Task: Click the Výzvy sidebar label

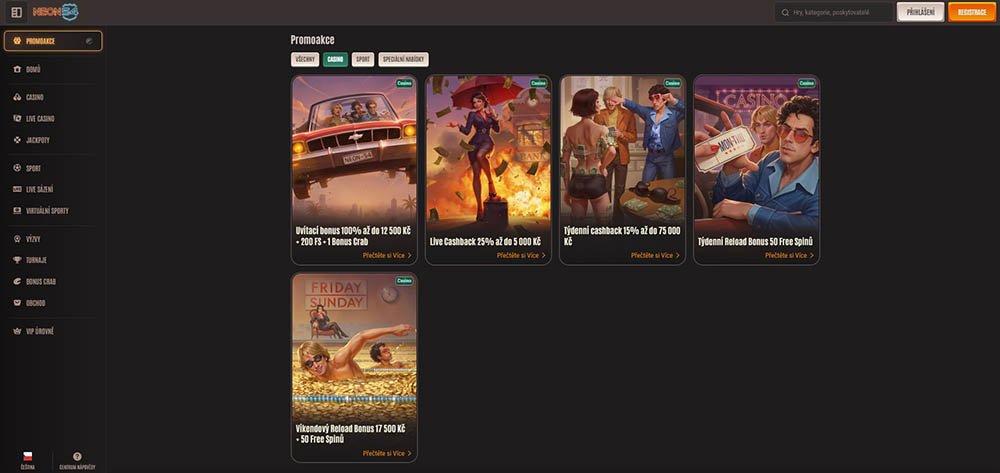Action: point(33,239)
